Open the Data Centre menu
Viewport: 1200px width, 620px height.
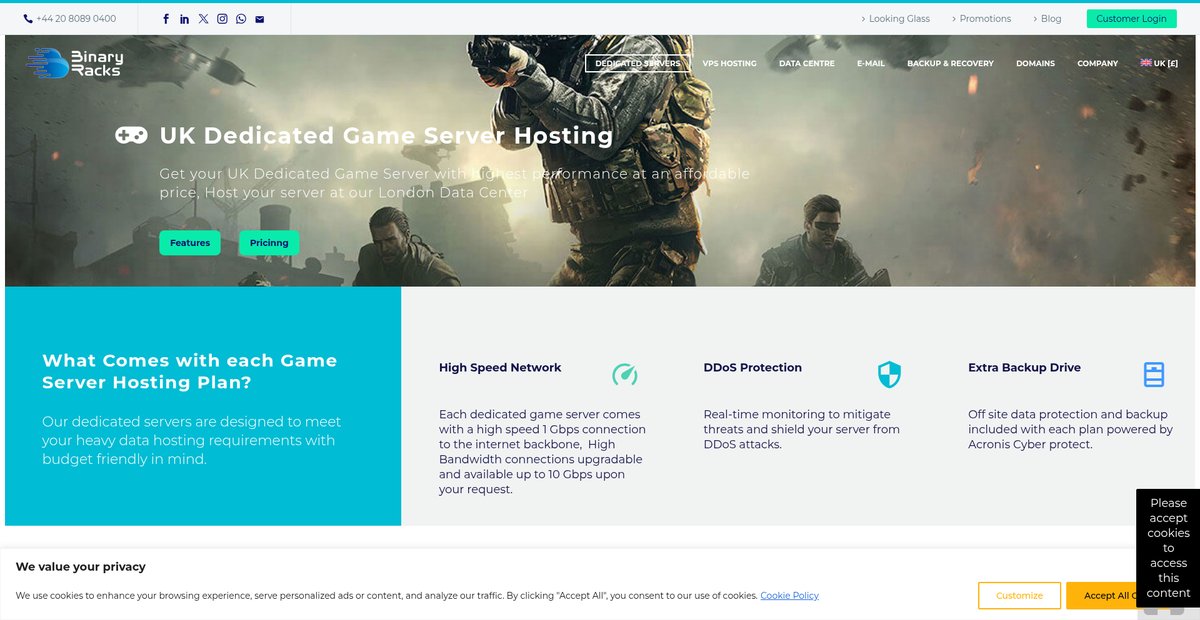coord(807,64)
